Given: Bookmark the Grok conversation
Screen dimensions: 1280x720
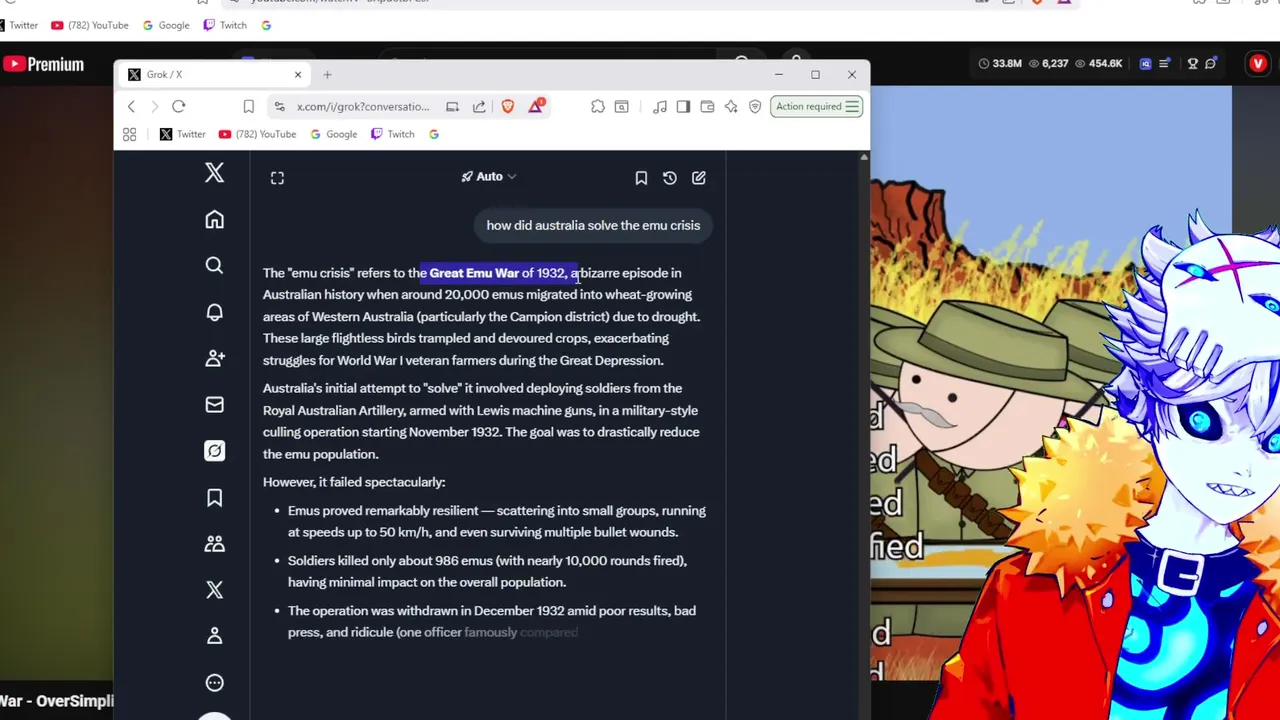Looking at the screenshot, I should (641, 178).
